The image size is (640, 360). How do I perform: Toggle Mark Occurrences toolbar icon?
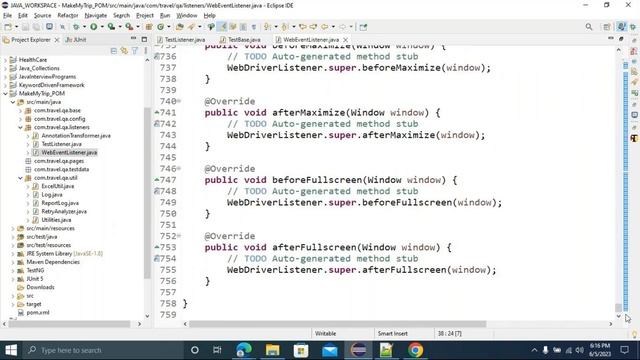coord(222,27)
